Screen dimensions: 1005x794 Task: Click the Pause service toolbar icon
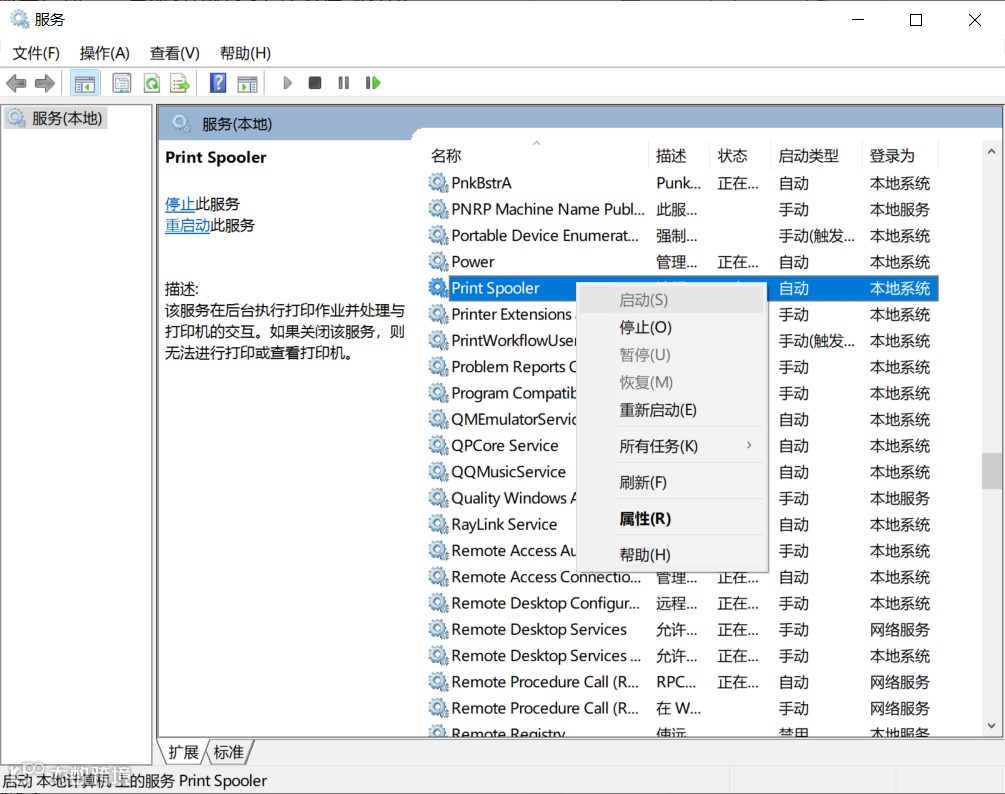(x=344, y=83)
